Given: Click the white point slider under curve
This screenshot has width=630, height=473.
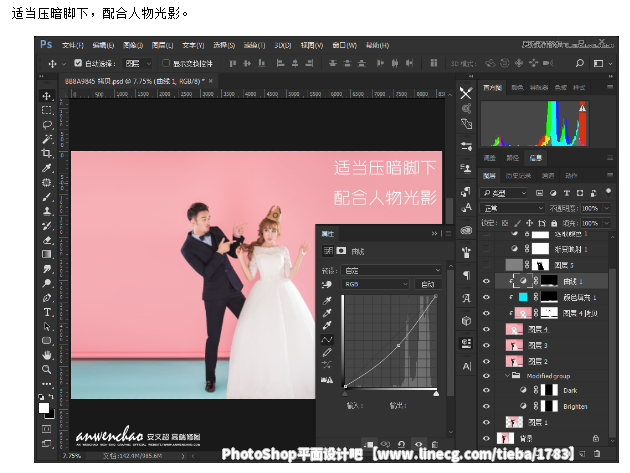Looking at the screenshot, I should (436, 393).
